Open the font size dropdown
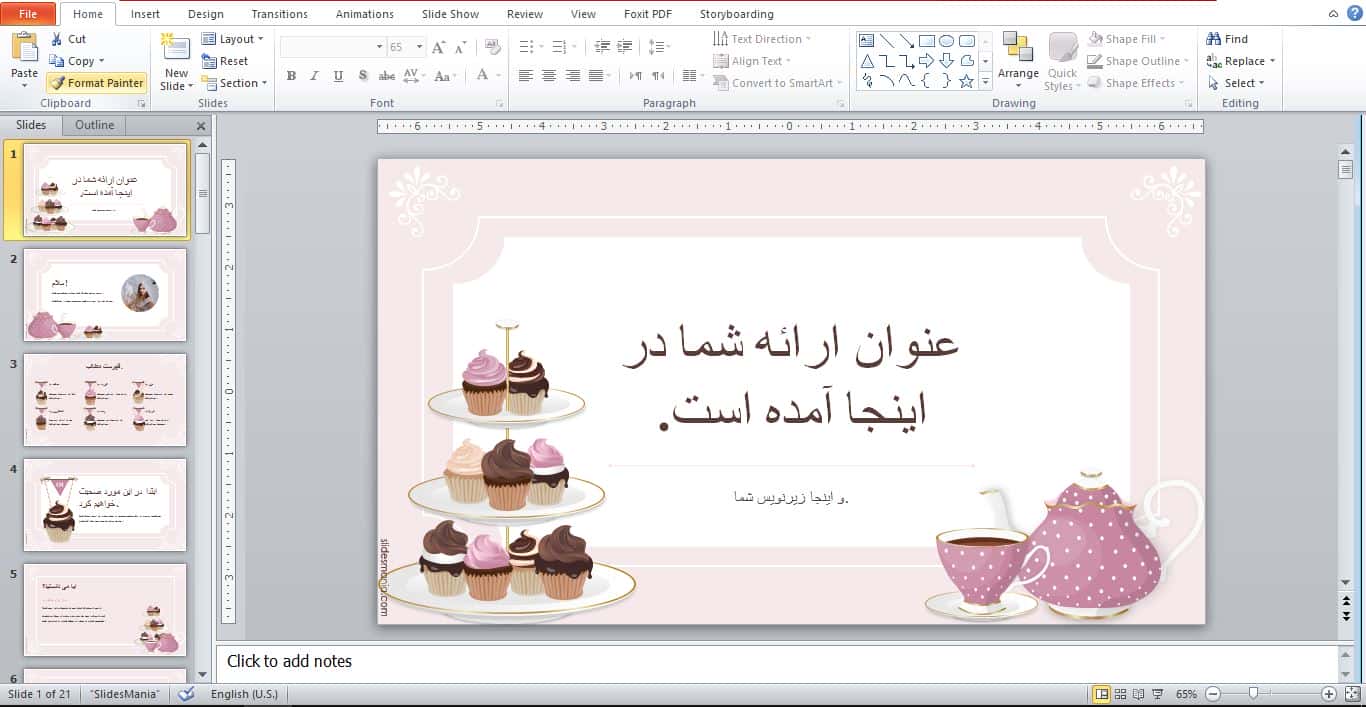This screenshot has width=1366, height=707. 420,47
